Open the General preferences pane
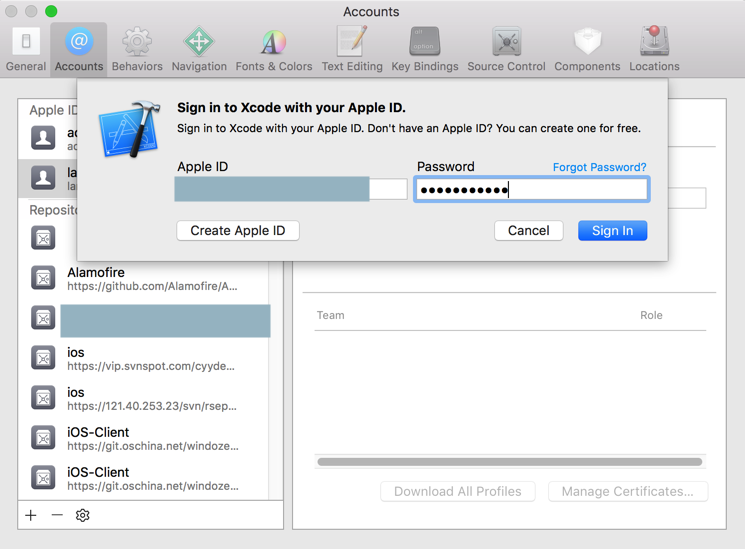Screen dimensions: 745x549 [26, 49]
